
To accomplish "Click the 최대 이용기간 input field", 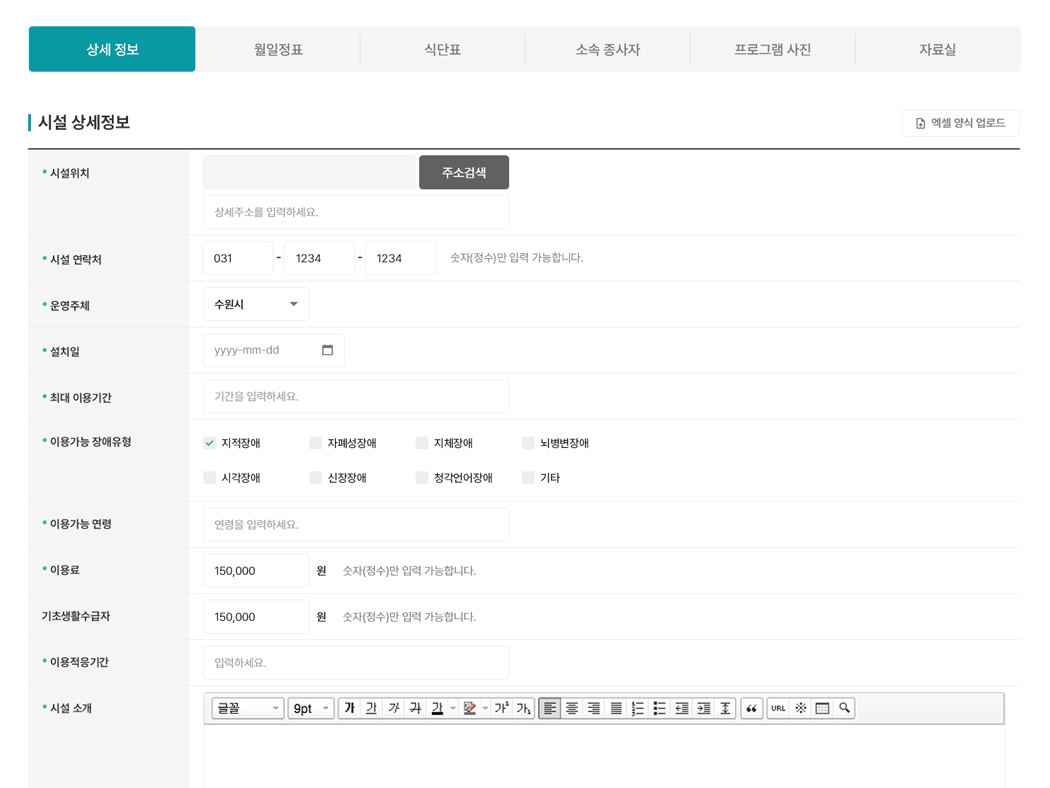I will click(x=356, y=396).
